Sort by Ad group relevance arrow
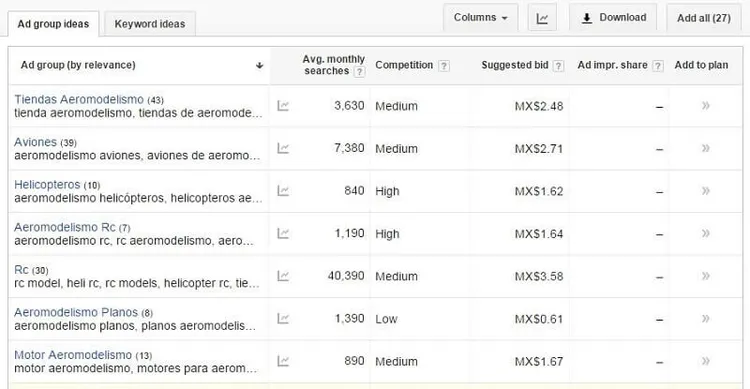This screenshot has width=750, height=389. pos(259,66)
